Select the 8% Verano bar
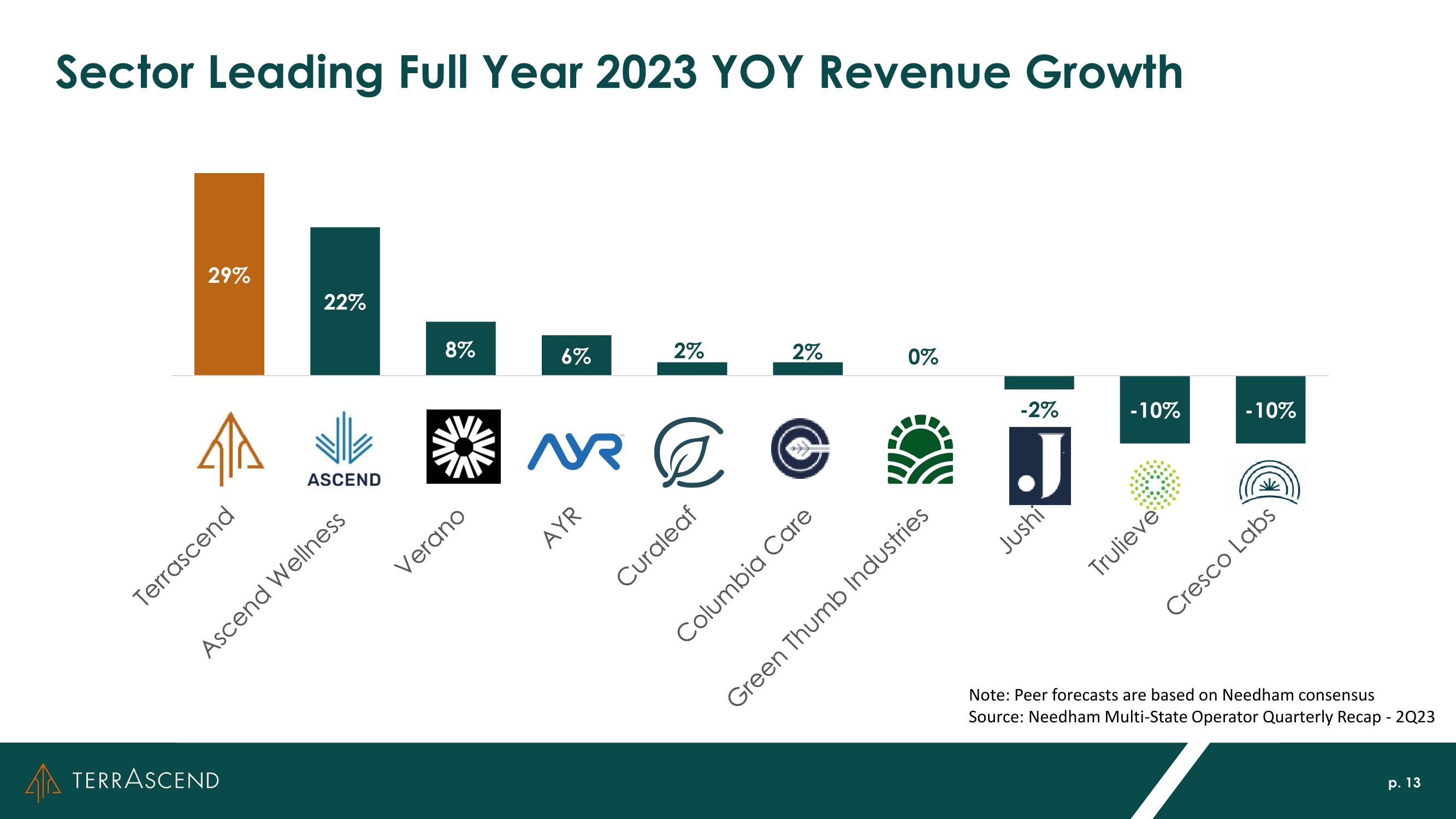 click(460, 348)
